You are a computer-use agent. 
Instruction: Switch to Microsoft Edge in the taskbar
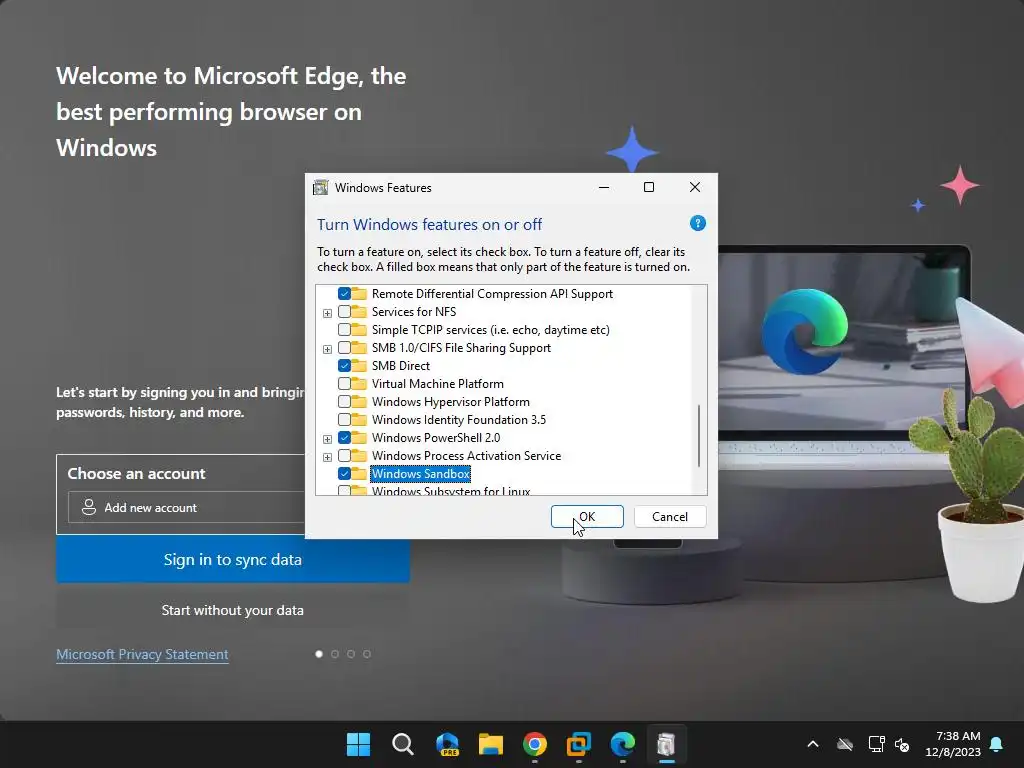pyautogui.click(x=622, y=744)
